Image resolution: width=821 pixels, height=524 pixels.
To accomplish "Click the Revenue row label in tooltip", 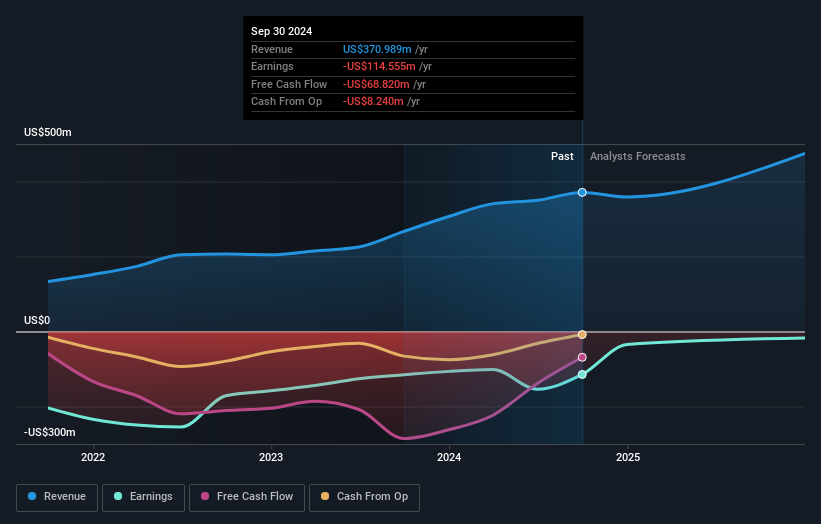I will (272, 49).
